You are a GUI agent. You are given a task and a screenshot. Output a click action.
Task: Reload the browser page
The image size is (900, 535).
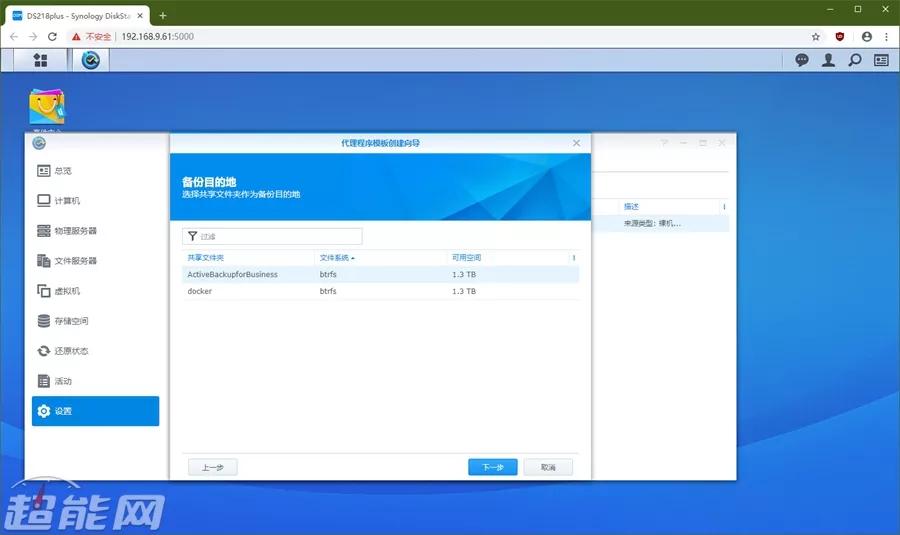[x=52, y=37]
